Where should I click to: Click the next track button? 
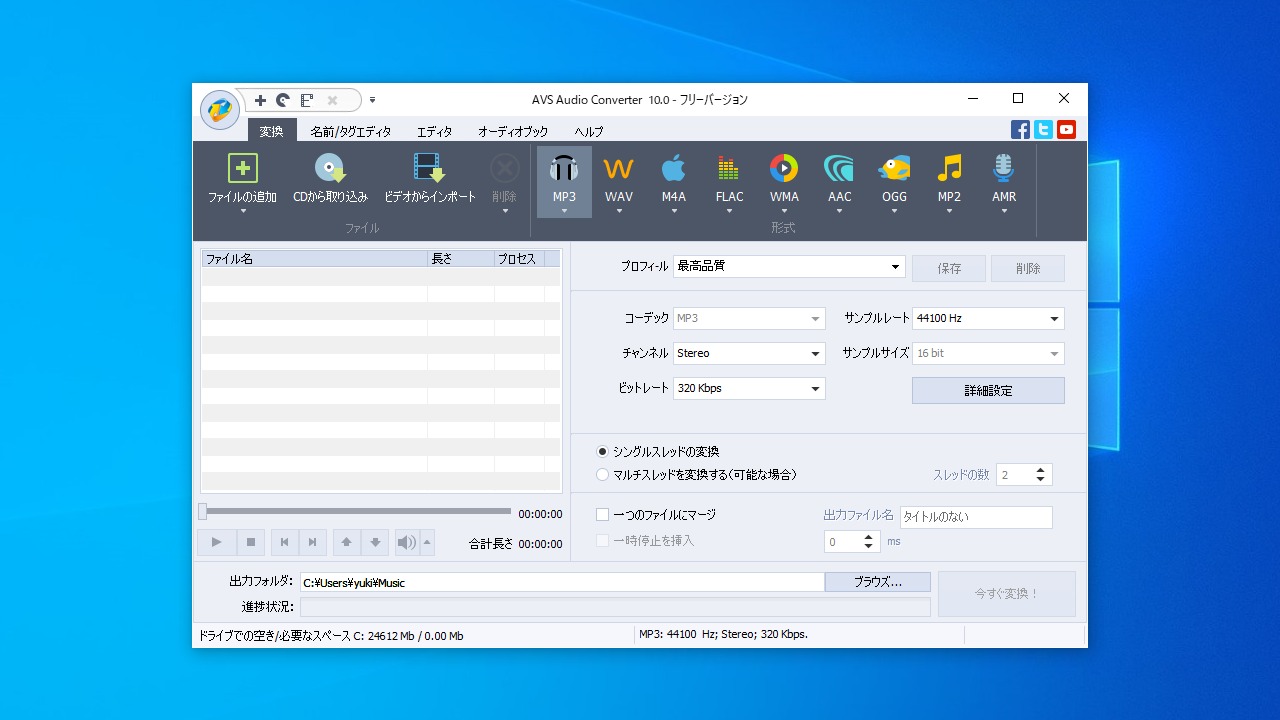(312, 542)
